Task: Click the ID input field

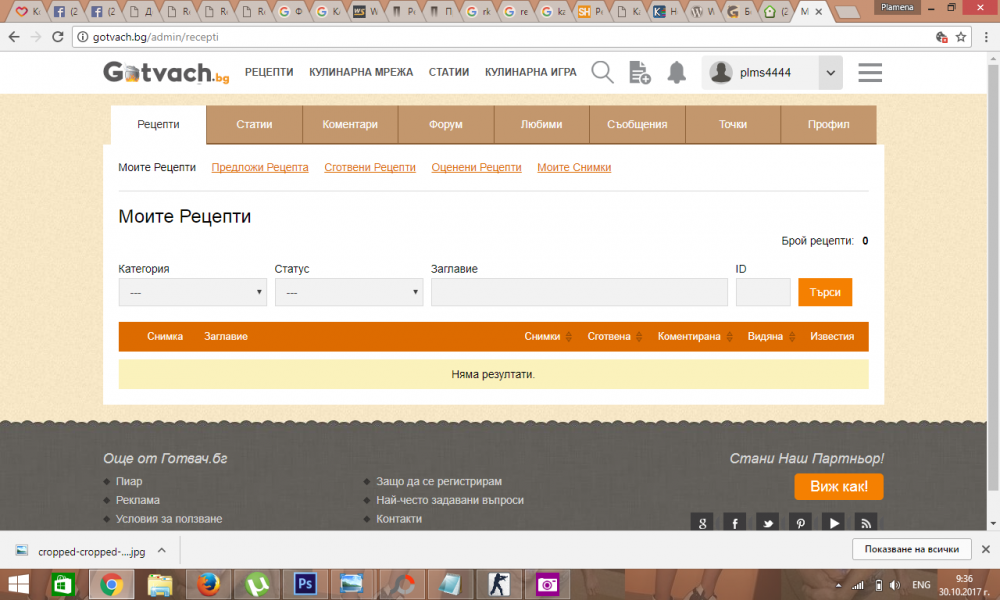Action: (x=763, y=292)
